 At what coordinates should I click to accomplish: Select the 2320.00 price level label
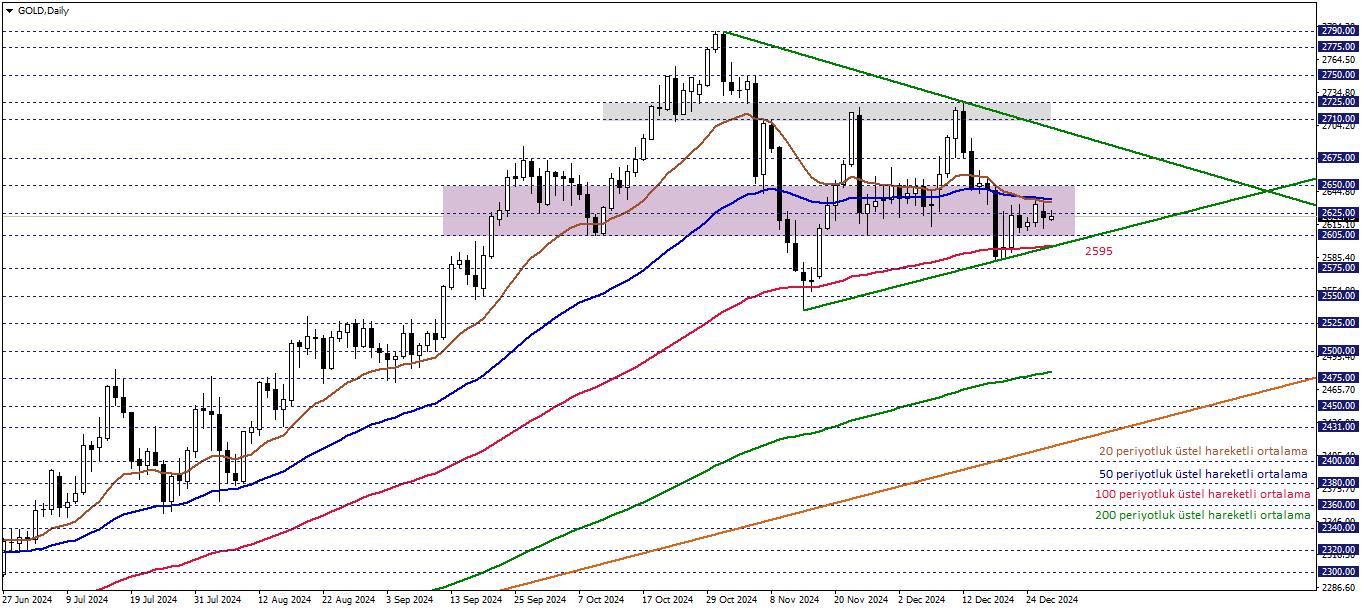[x=1338, y=550]
